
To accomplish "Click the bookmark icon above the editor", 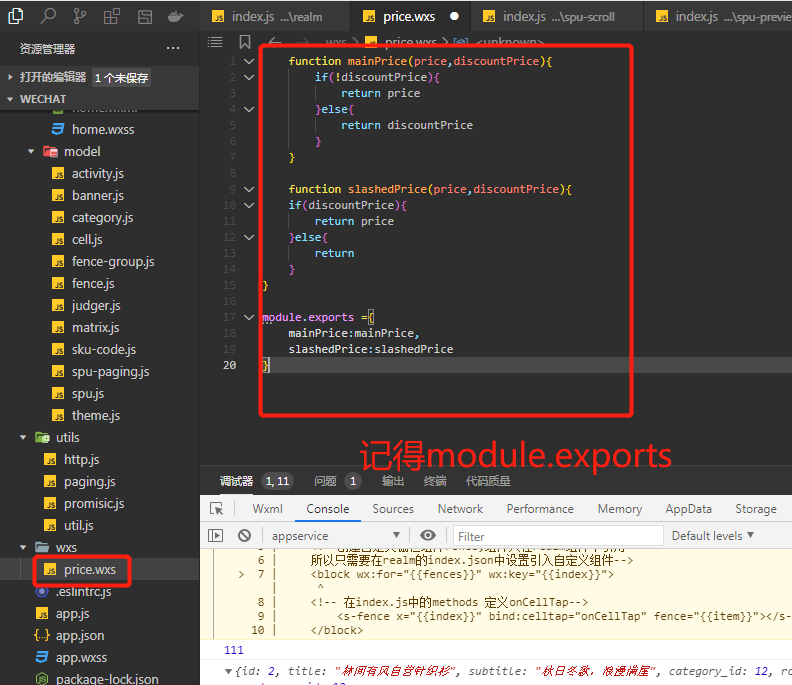I will point(245,42).
